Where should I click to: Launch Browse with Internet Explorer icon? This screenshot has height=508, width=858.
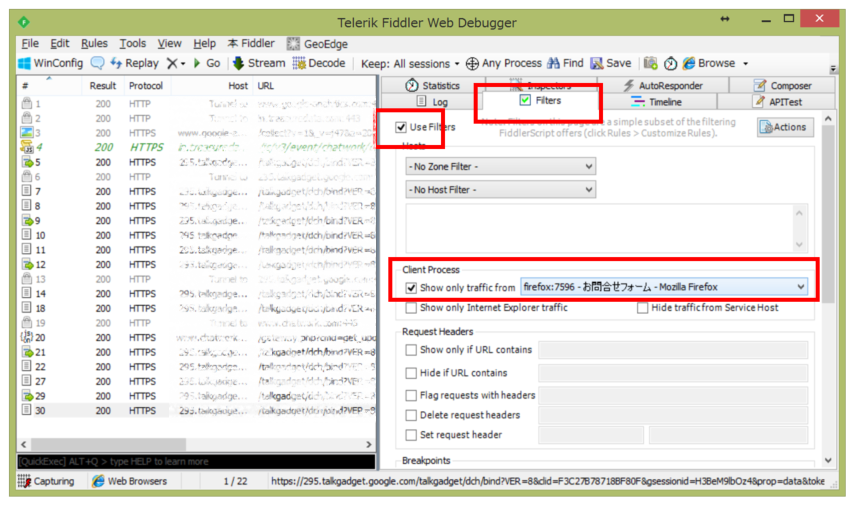pos(709,64)
